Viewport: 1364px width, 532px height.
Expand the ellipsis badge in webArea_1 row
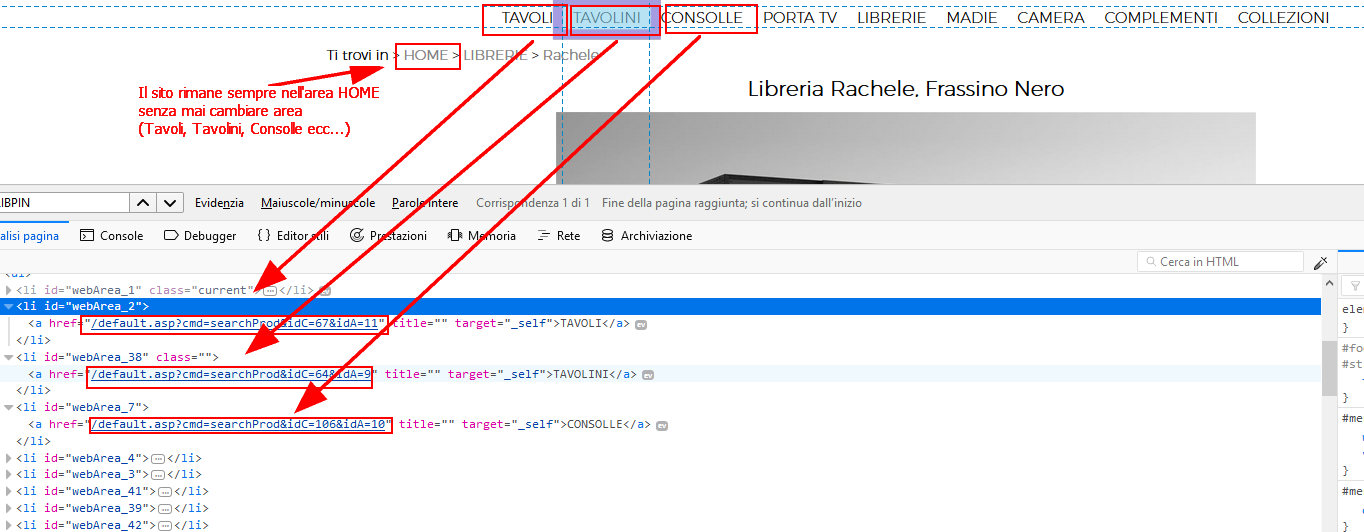(270, 291)
